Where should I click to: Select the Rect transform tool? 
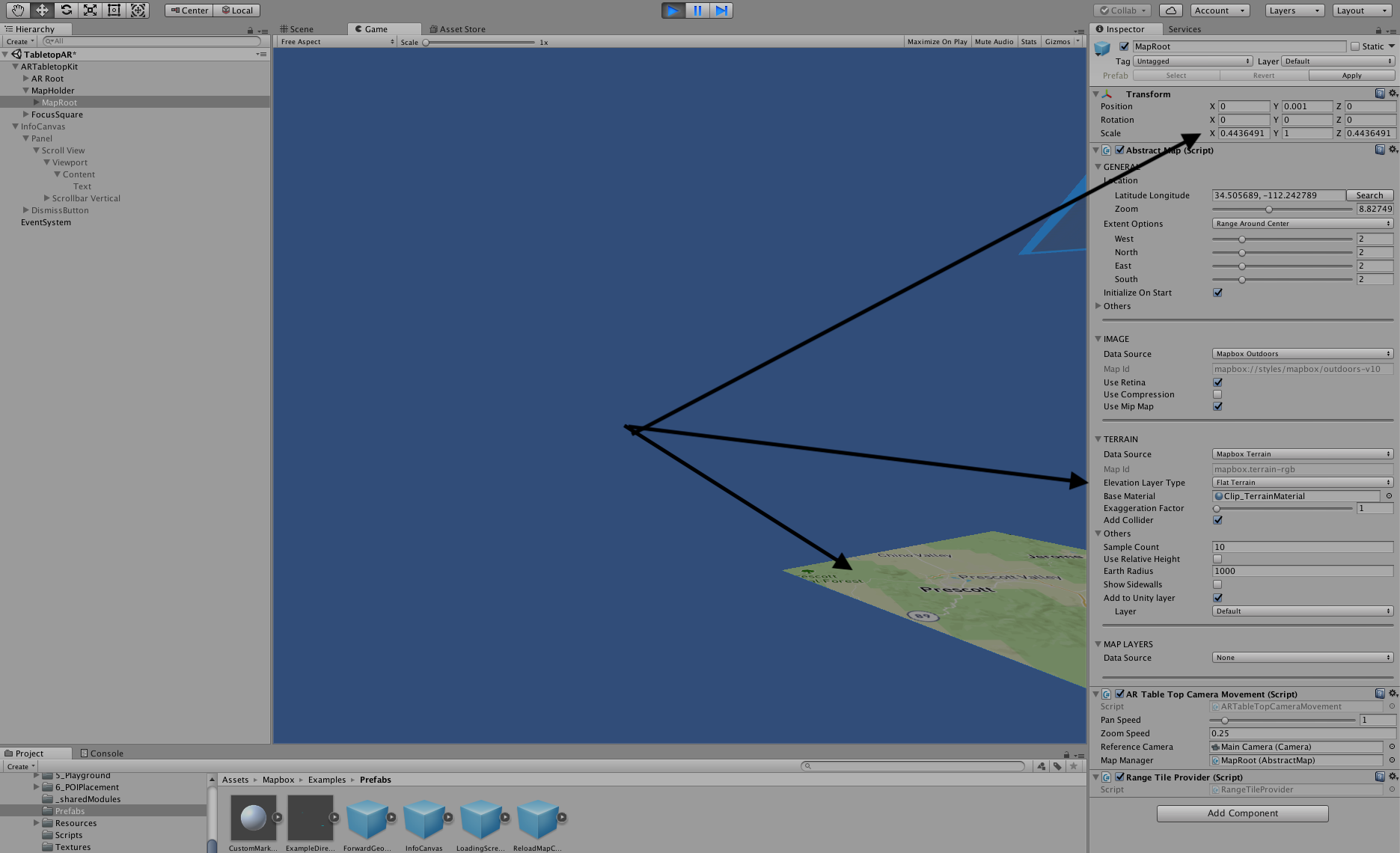click(x=114, y=10)
